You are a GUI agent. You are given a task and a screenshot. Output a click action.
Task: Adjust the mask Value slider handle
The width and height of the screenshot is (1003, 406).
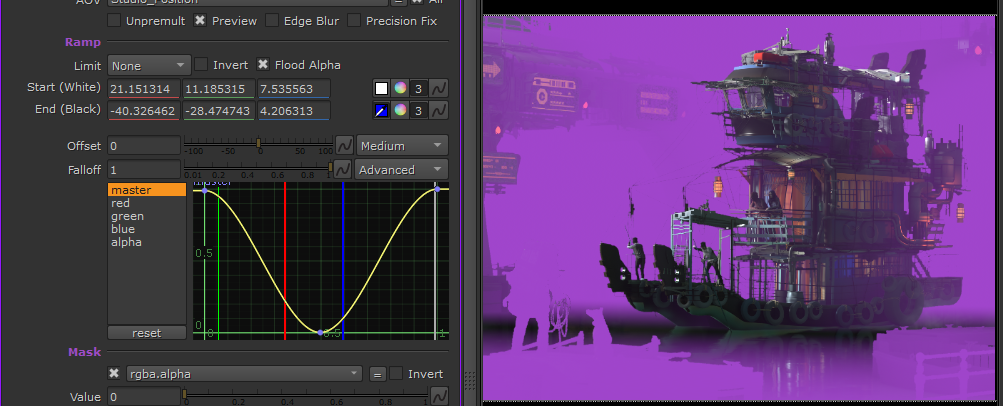point(185,394)
